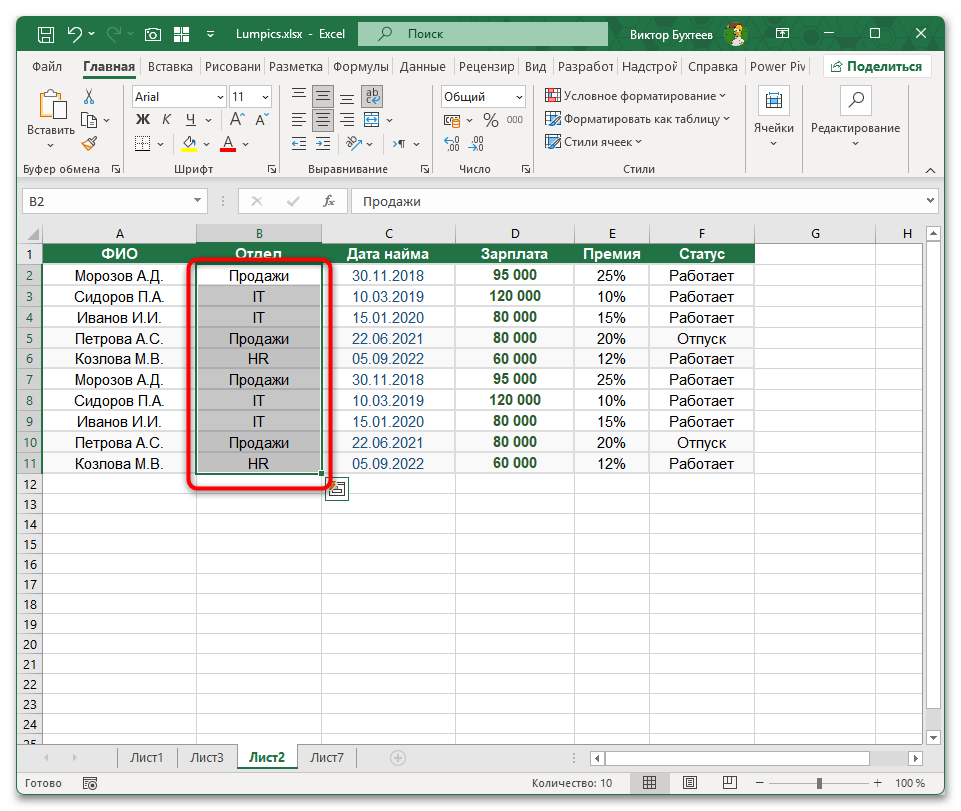Align text to the right
The width and height of the screenshot is (961, 811).
(347, 120)
